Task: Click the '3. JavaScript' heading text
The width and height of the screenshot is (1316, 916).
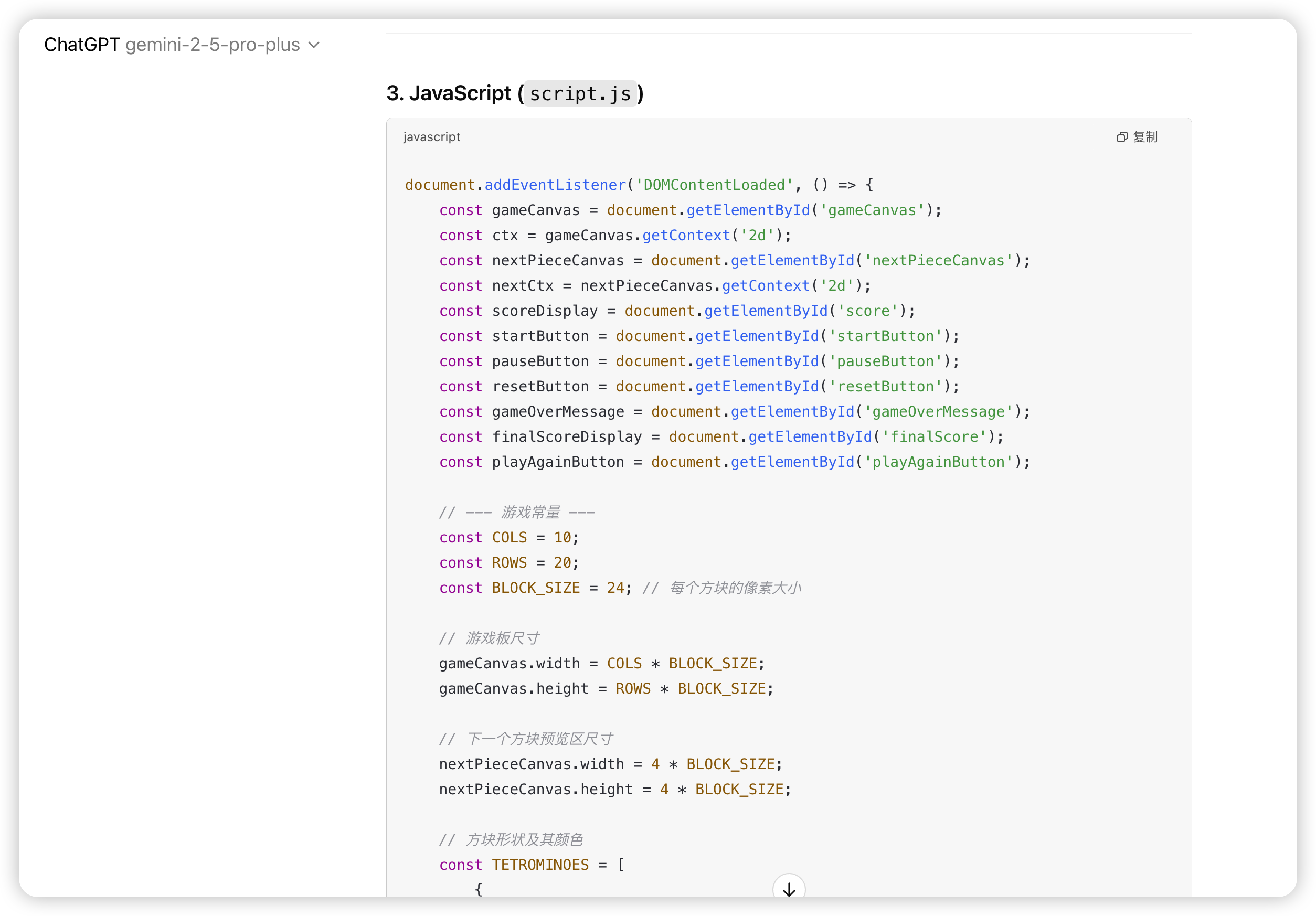Action: 449,93
